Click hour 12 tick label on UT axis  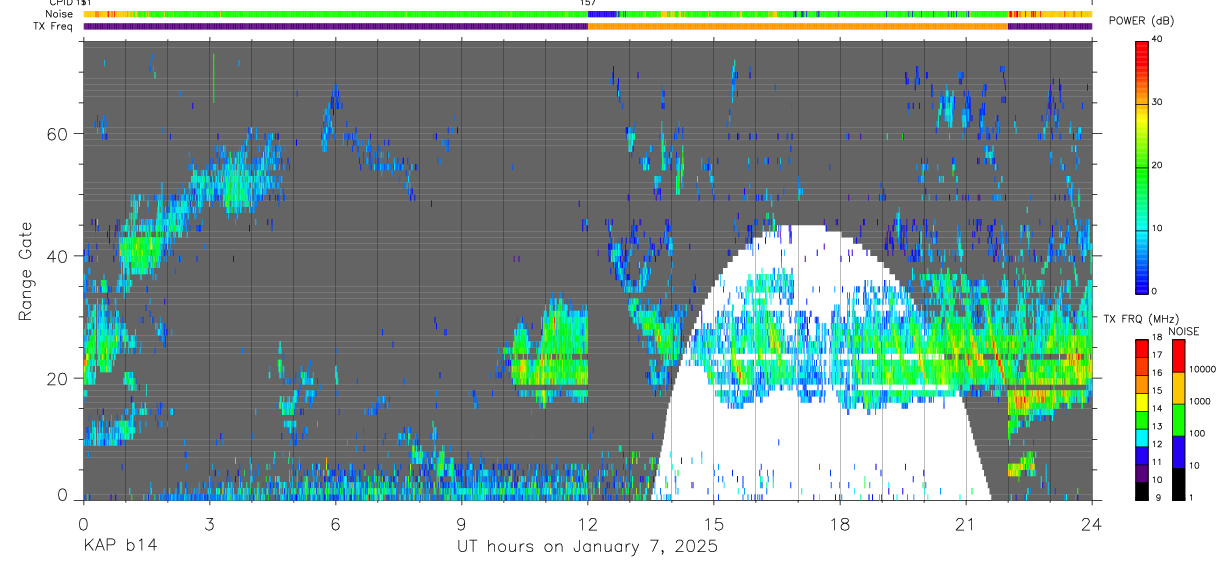(x=588, y=522)
